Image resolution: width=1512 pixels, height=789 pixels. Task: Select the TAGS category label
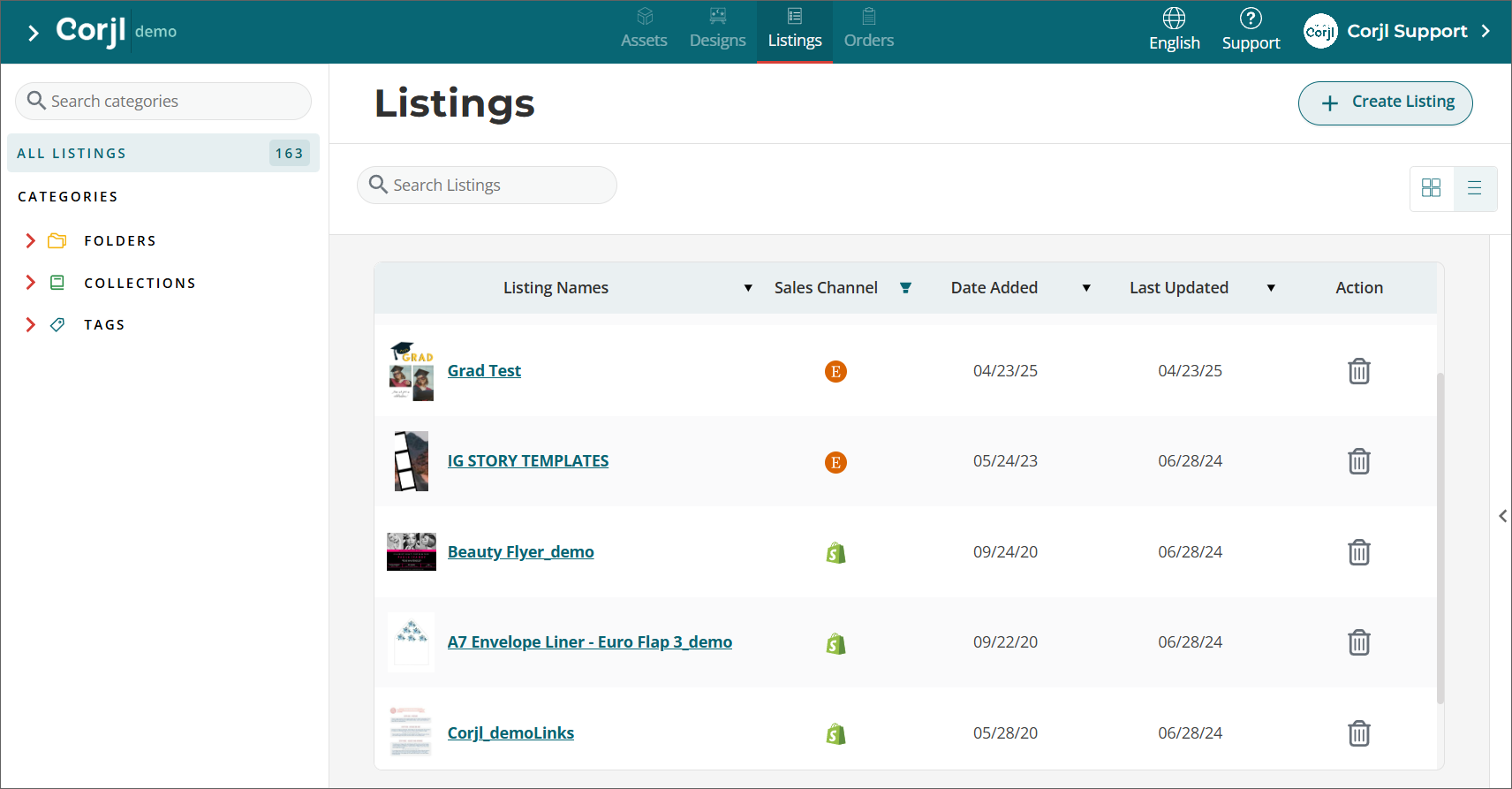tap(104, 324)
